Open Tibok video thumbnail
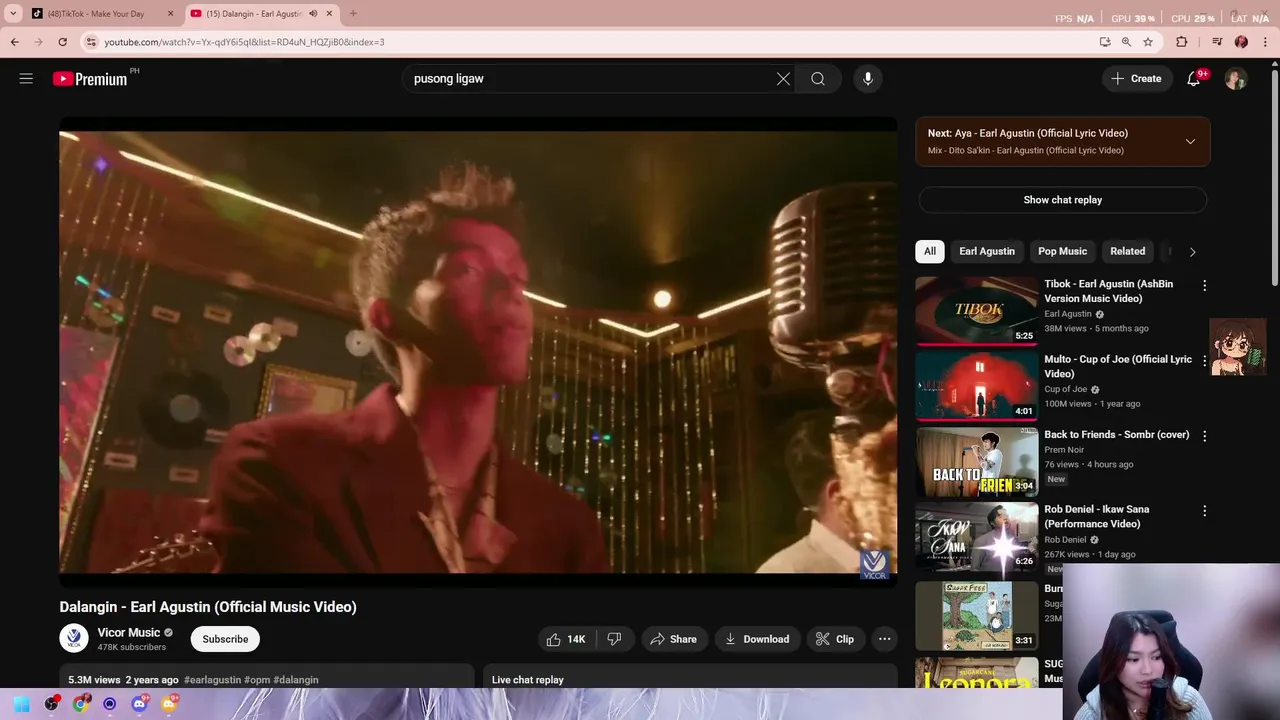Viewport: 1280px width, 720px height. [977, 310]
